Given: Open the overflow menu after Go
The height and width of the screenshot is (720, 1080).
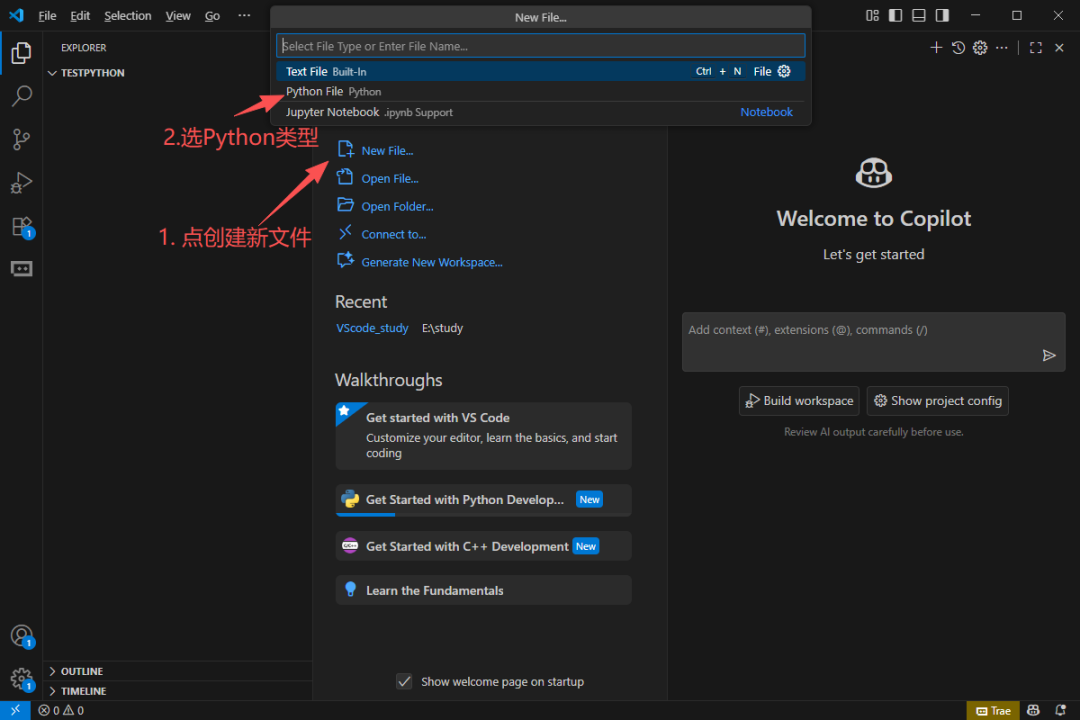Looking at the screenshot, I should [245, 15].
